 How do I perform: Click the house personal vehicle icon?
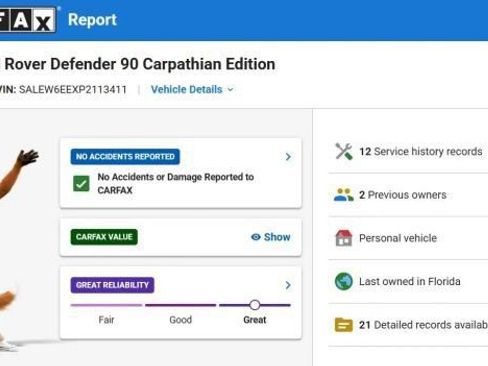pyautogui.click(x=344, y=238)
